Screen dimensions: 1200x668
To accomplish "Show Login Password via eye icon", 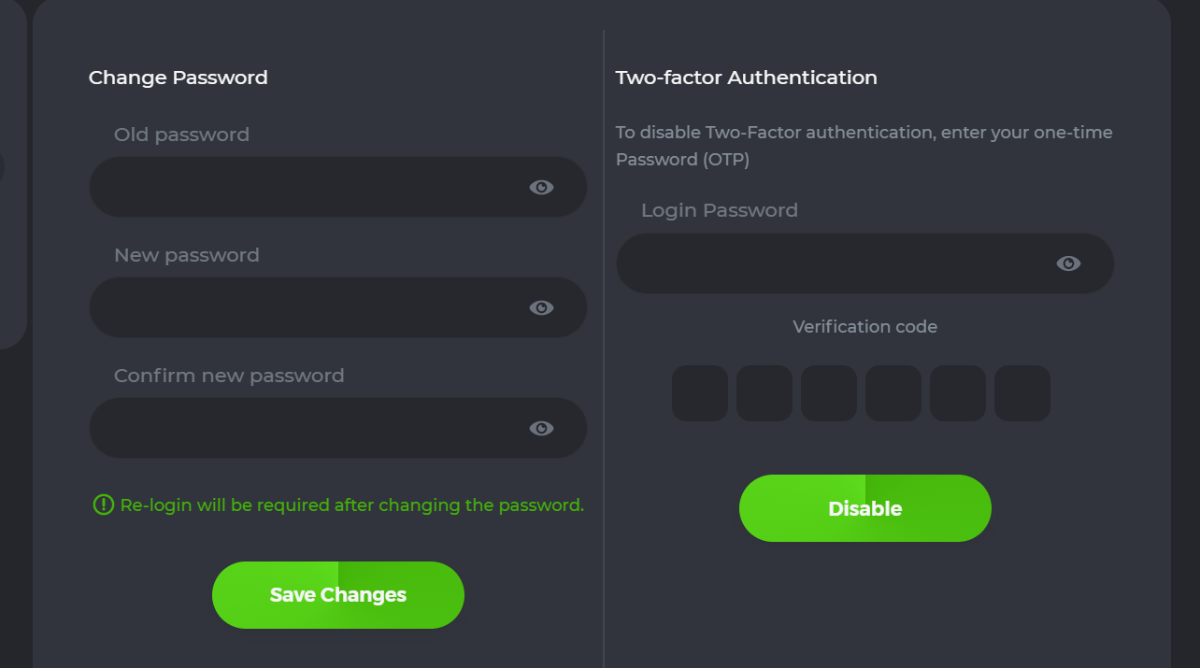I will (x=1068, y=264).
